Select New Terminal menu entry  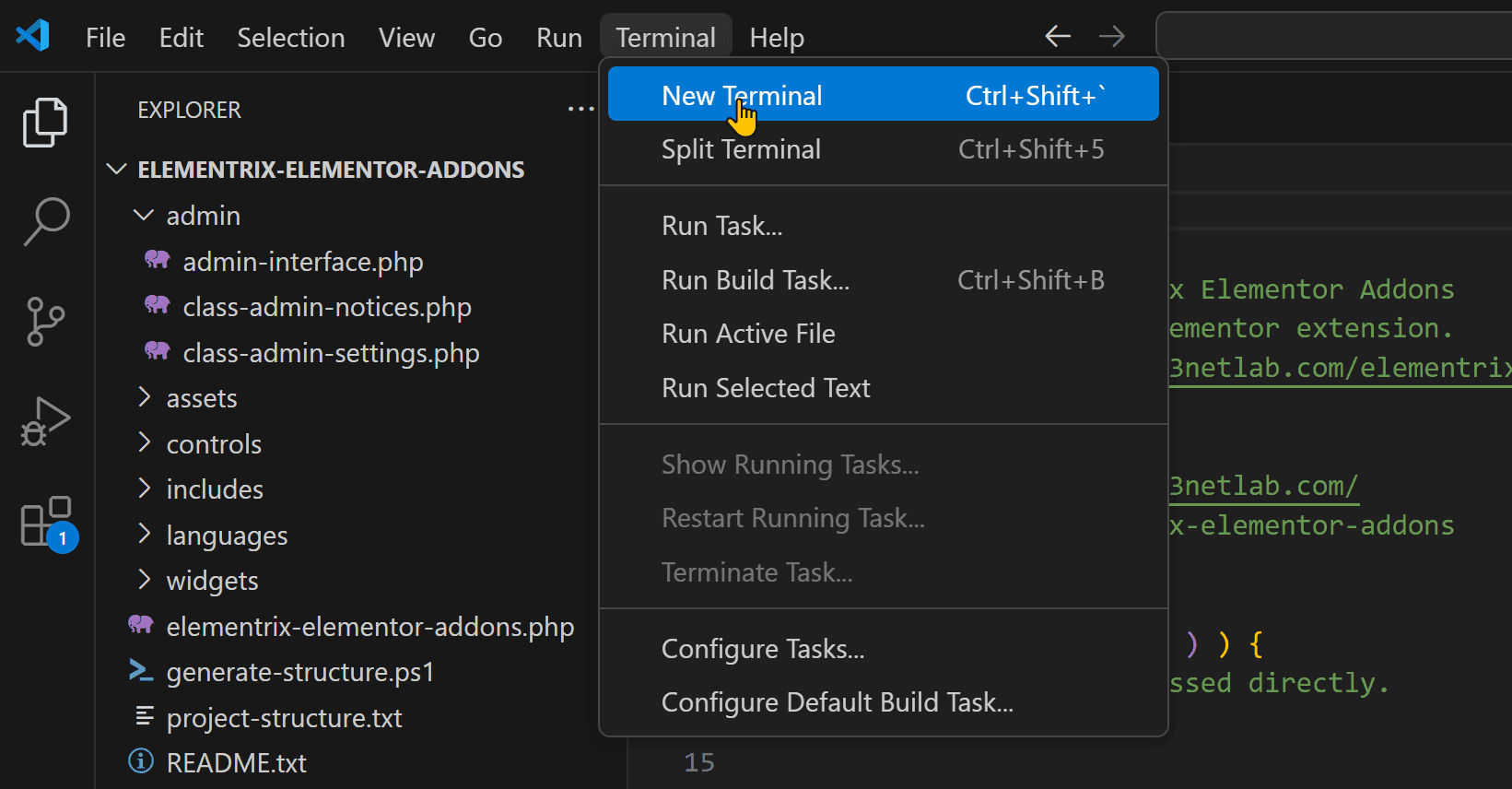point(883,95)
